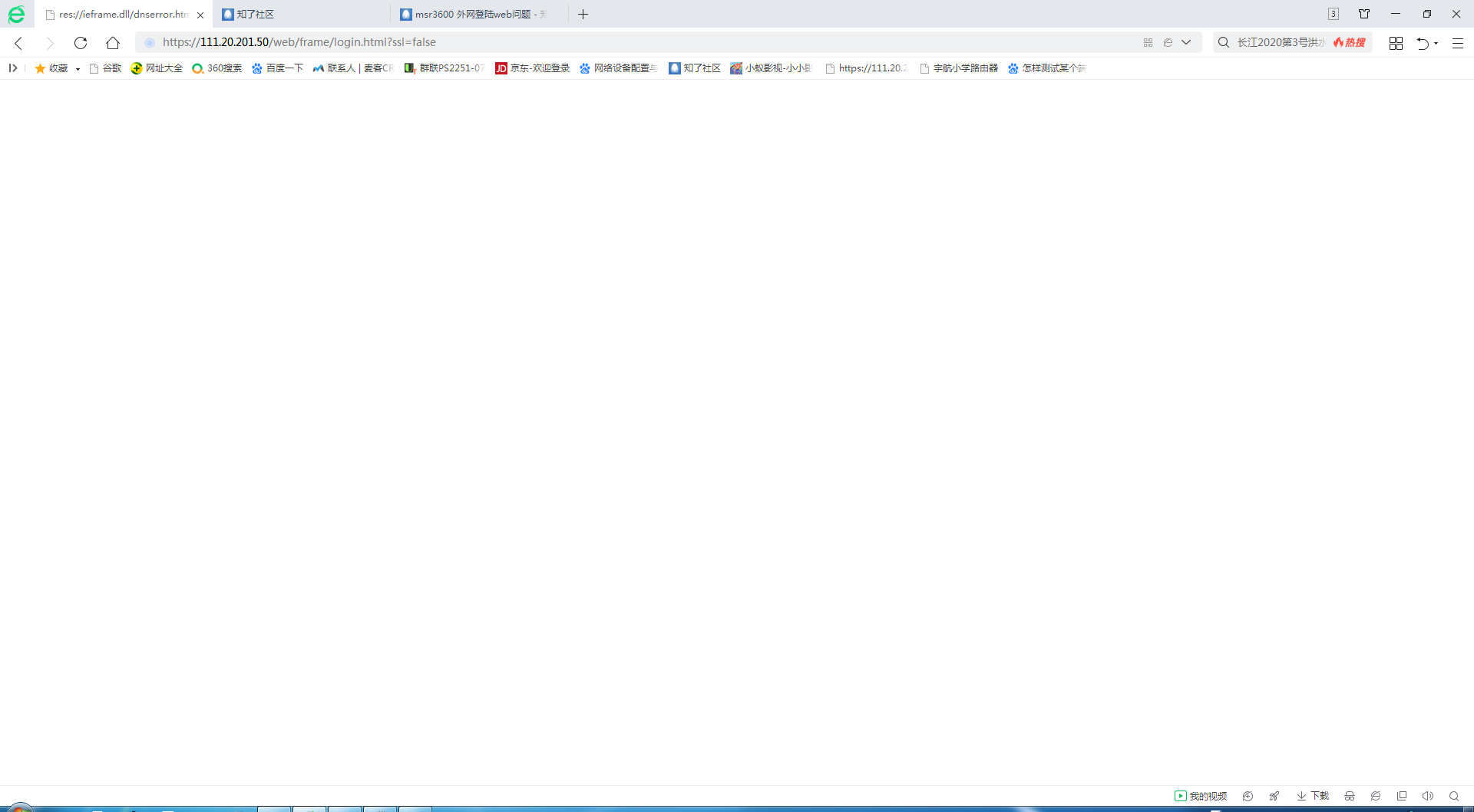This screenshot has width=1474, height=812.
Task: Open the browser main menu
Action: [1458, 43]
